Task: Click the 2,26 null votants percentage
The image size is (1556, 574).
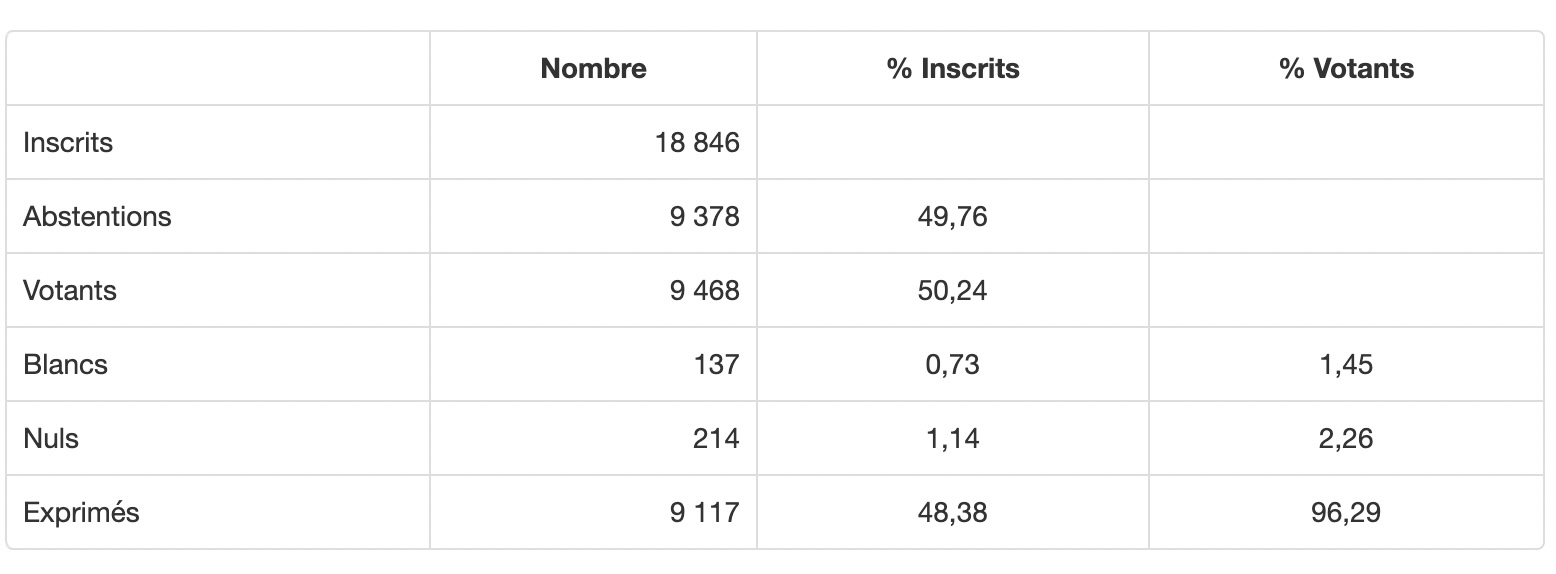Action: tap(1346, 439)
